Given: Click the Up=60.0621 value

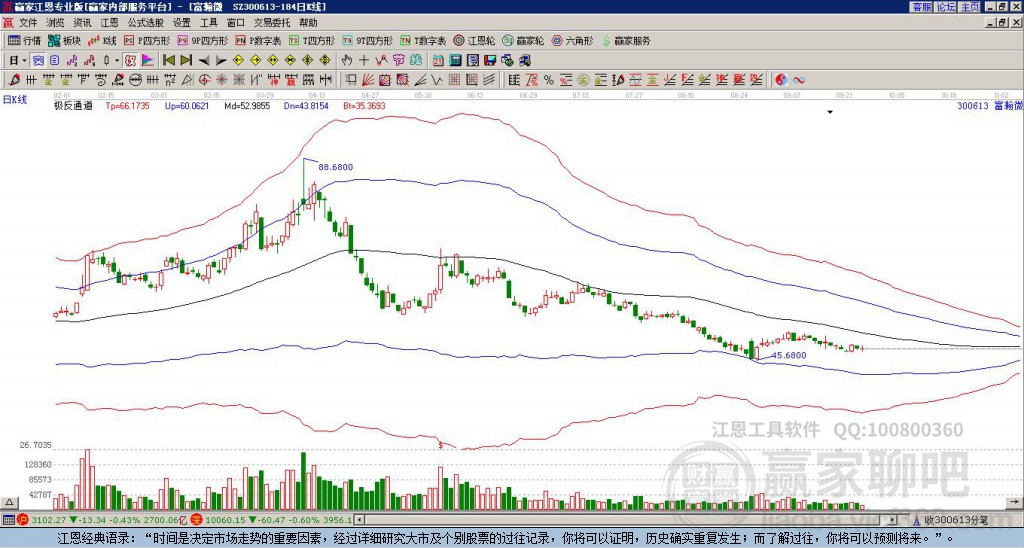Looking at the screenshot, I should click(x=187, y=105).
